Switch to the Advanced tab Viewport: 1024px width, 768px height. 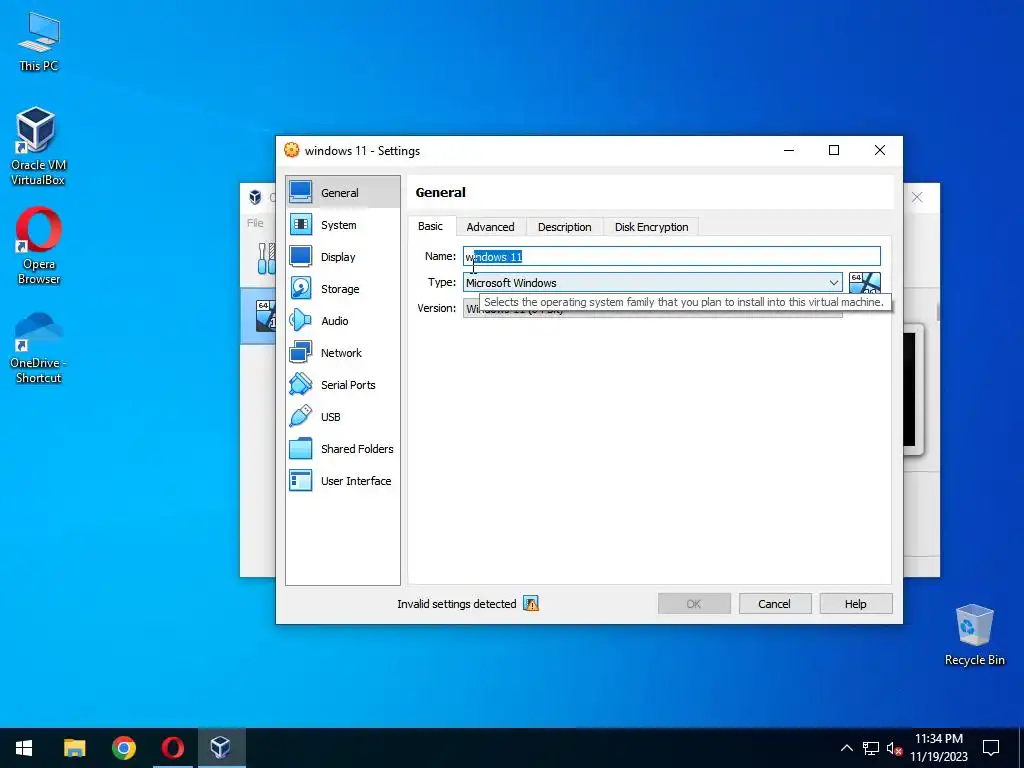[490, 227]
